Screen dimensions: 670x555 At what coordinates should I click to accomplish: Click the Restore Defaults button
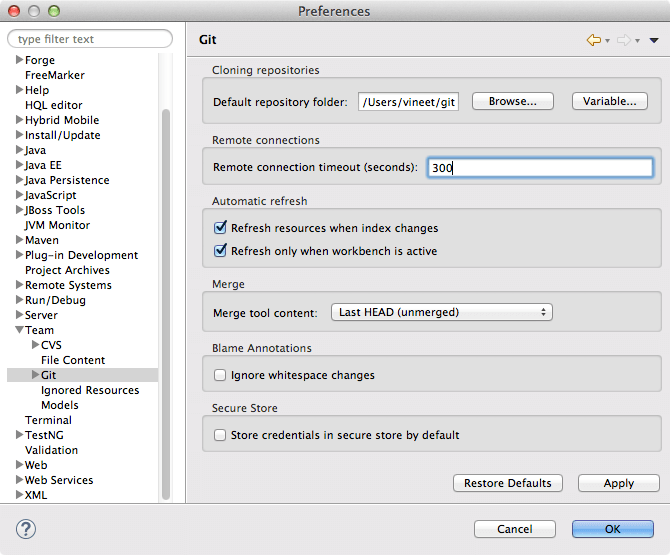point(508,483)
